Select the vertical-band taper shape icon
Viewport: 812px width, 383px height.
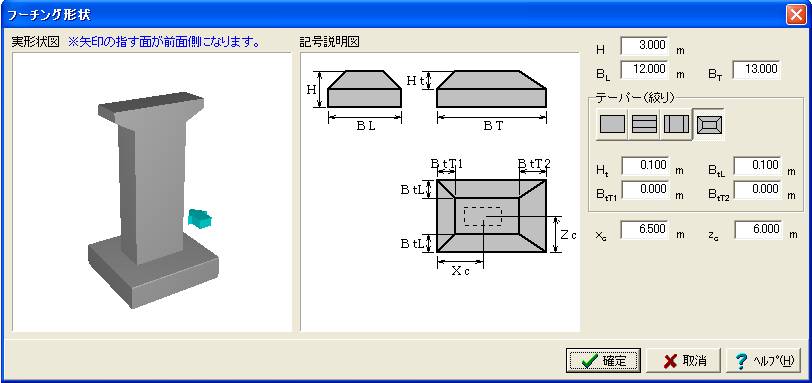(x=676, y=124)
